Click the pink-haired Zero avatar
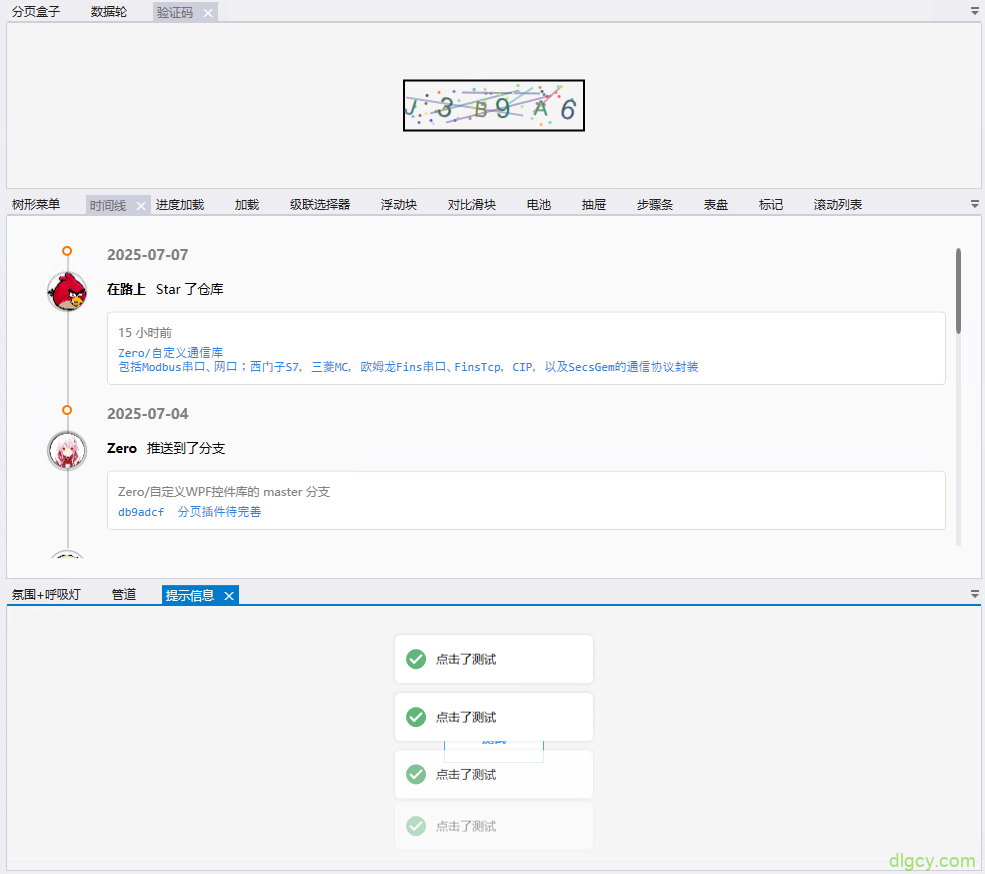The image size is (985, 874). click(x=67, y=450)
